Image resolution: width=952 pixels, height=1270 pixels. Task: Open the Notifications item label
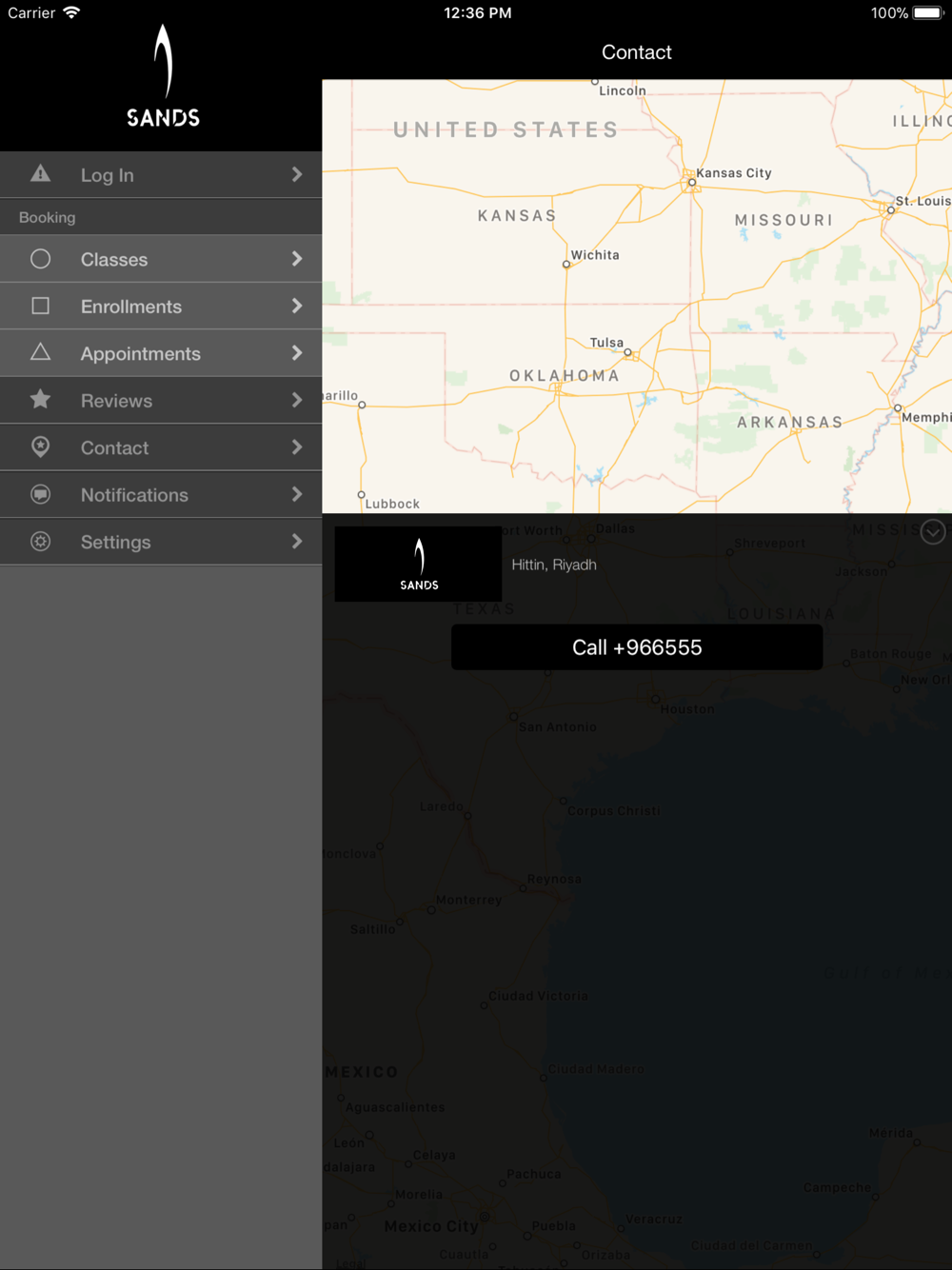coord(134,495)
